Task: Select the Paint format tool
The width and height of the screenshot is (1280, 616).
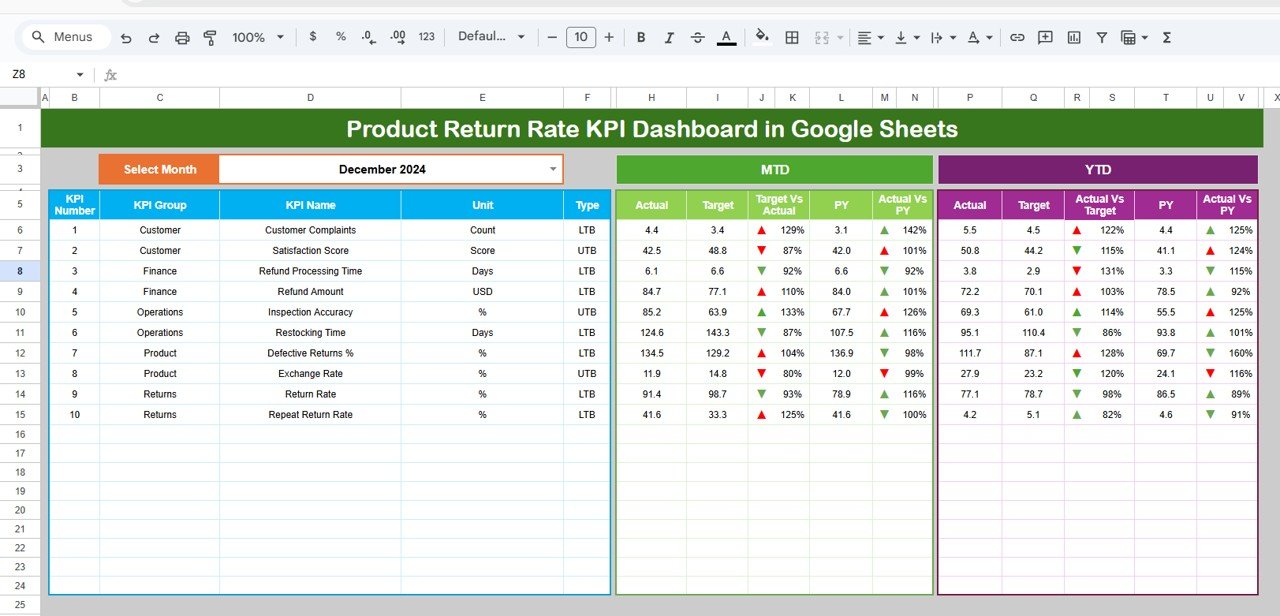Action: pos(210,37)
